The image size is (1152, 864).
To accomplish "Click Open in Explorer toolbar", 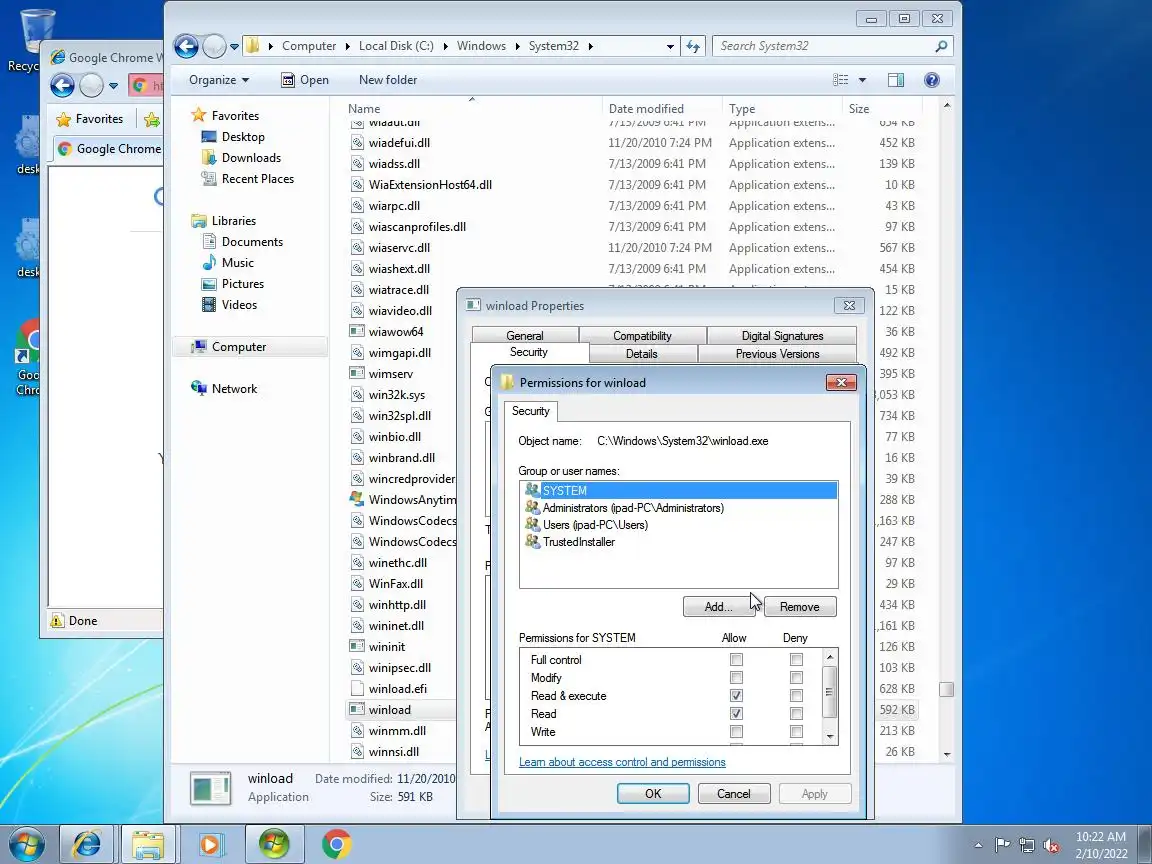I will (305, 80).
